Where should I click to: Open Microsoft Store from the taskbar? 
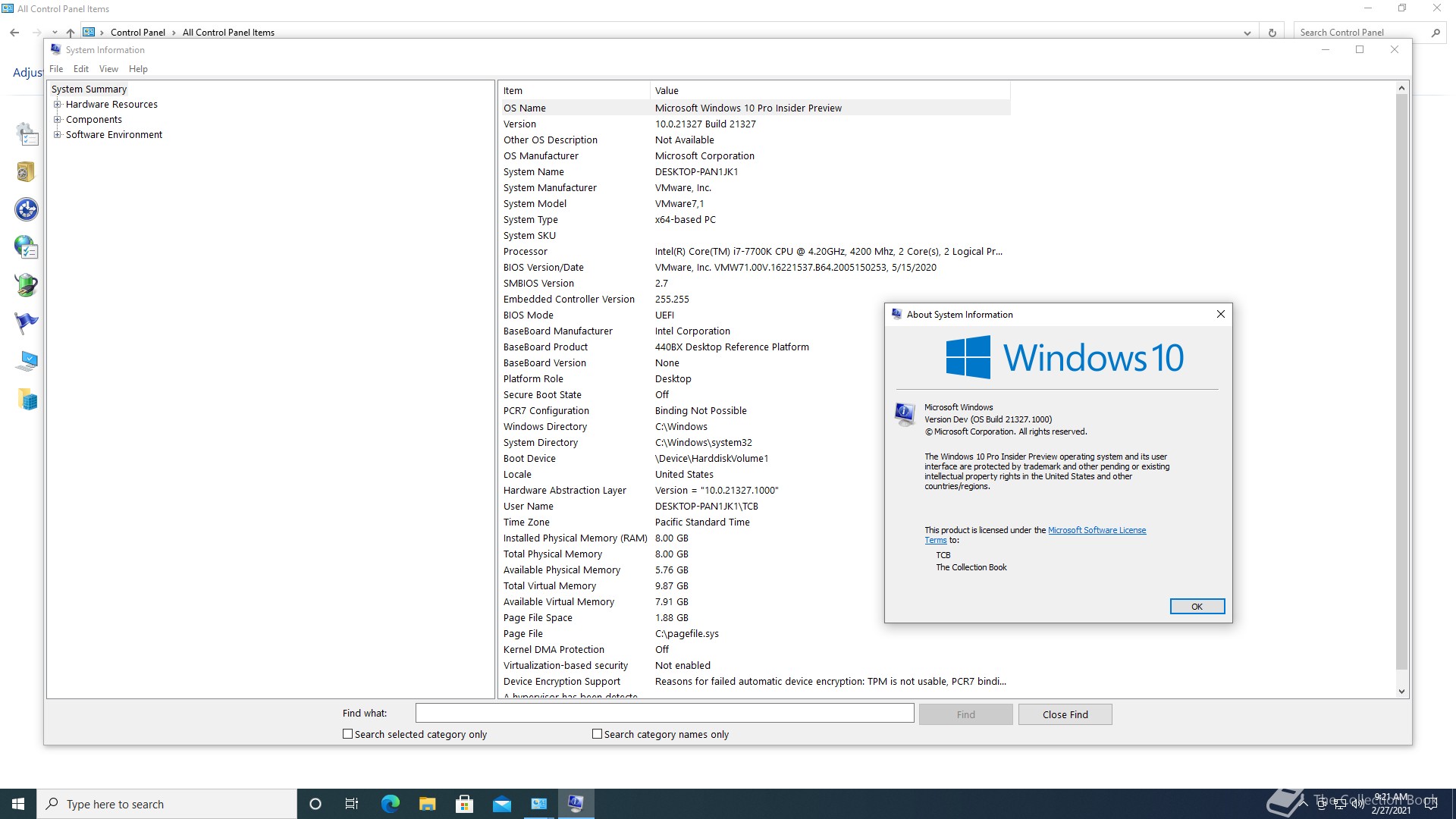point(464,804)
